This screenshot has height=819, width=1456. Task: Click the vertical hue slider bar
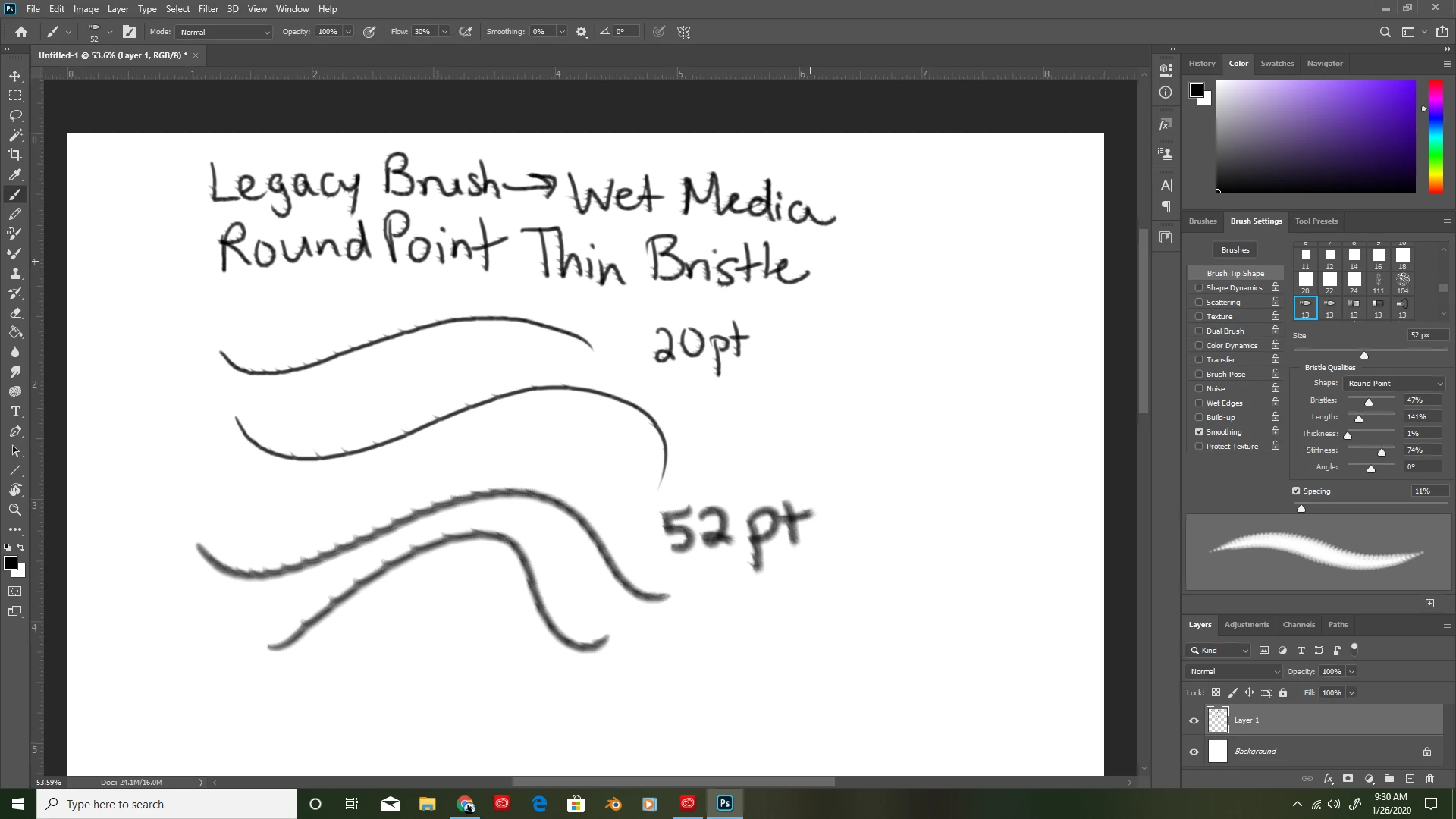coord(1436,136)
